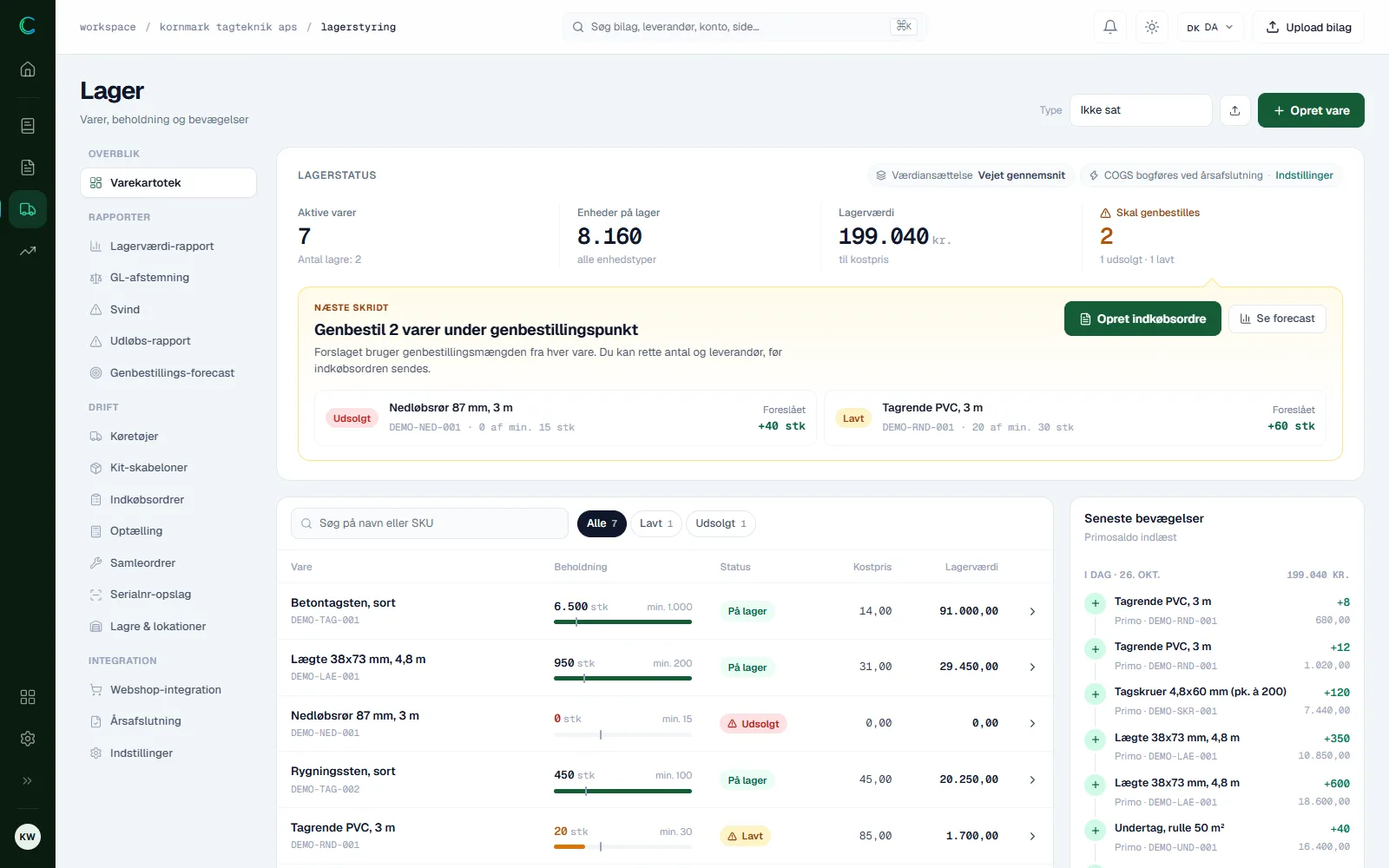The width and height of the screenshot is (1389, 868).
Task: Open Lagerværdi-rapport
Action: click(x=168, y=247)
